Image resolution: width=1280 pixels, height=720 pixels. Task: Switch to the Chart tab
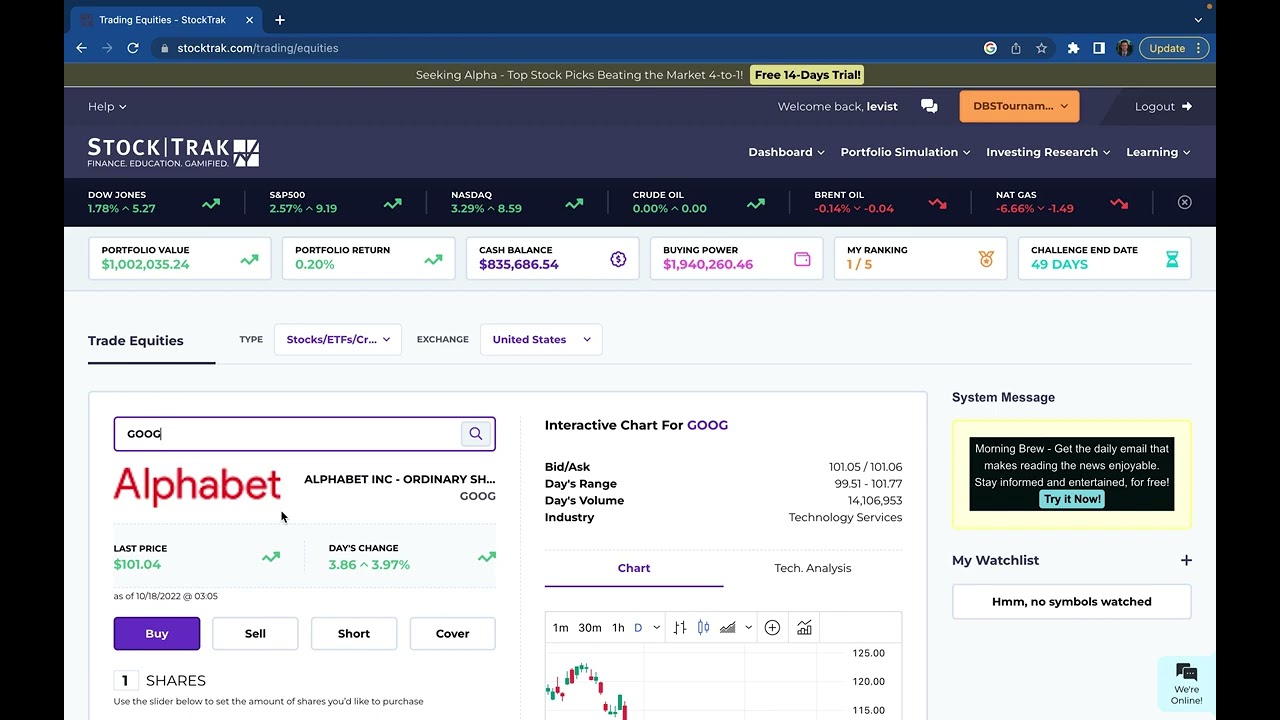634,568
